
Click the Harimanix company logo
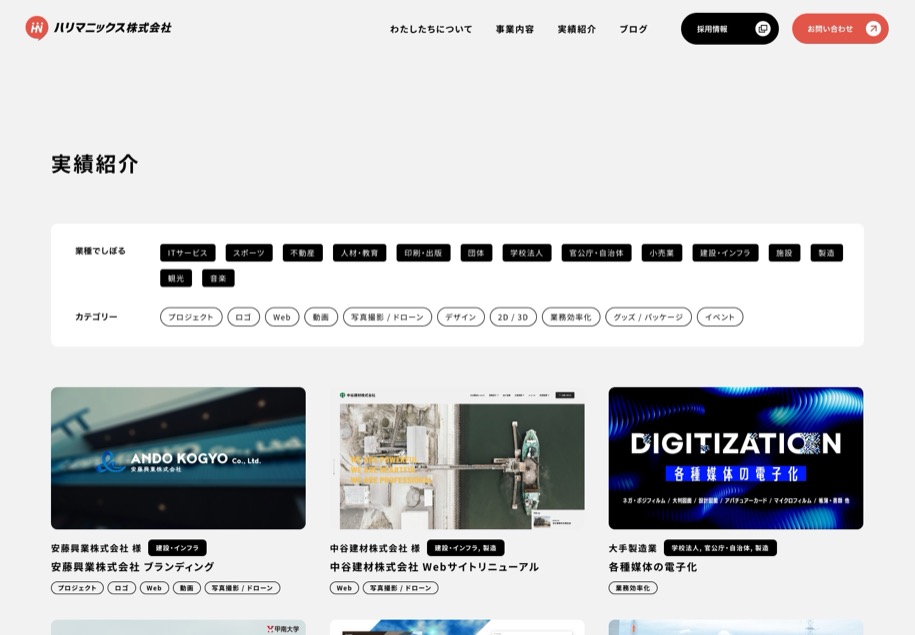click(99, 28)
